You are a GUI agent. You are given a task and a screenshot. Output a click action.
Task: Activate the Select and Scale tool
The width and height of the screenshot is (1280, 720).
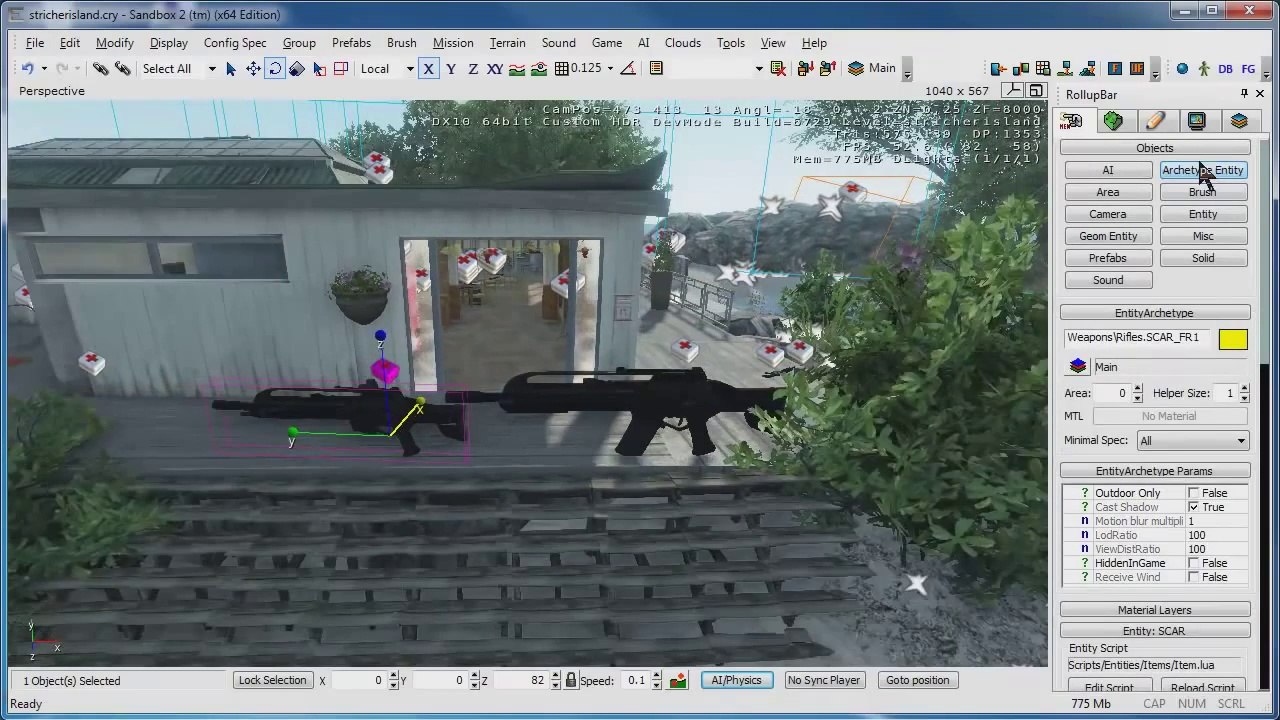click(x=297, y=69)
